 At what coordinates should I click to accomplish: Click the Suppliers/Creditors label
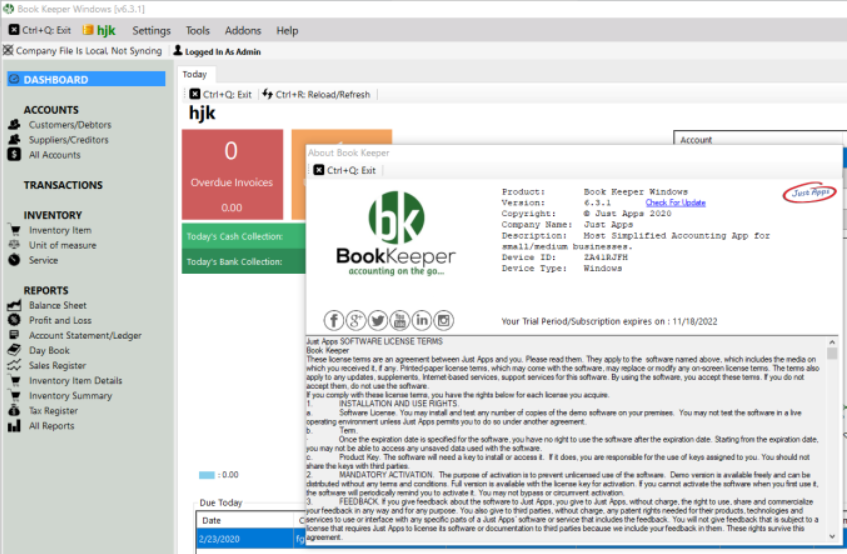[69, 140]
